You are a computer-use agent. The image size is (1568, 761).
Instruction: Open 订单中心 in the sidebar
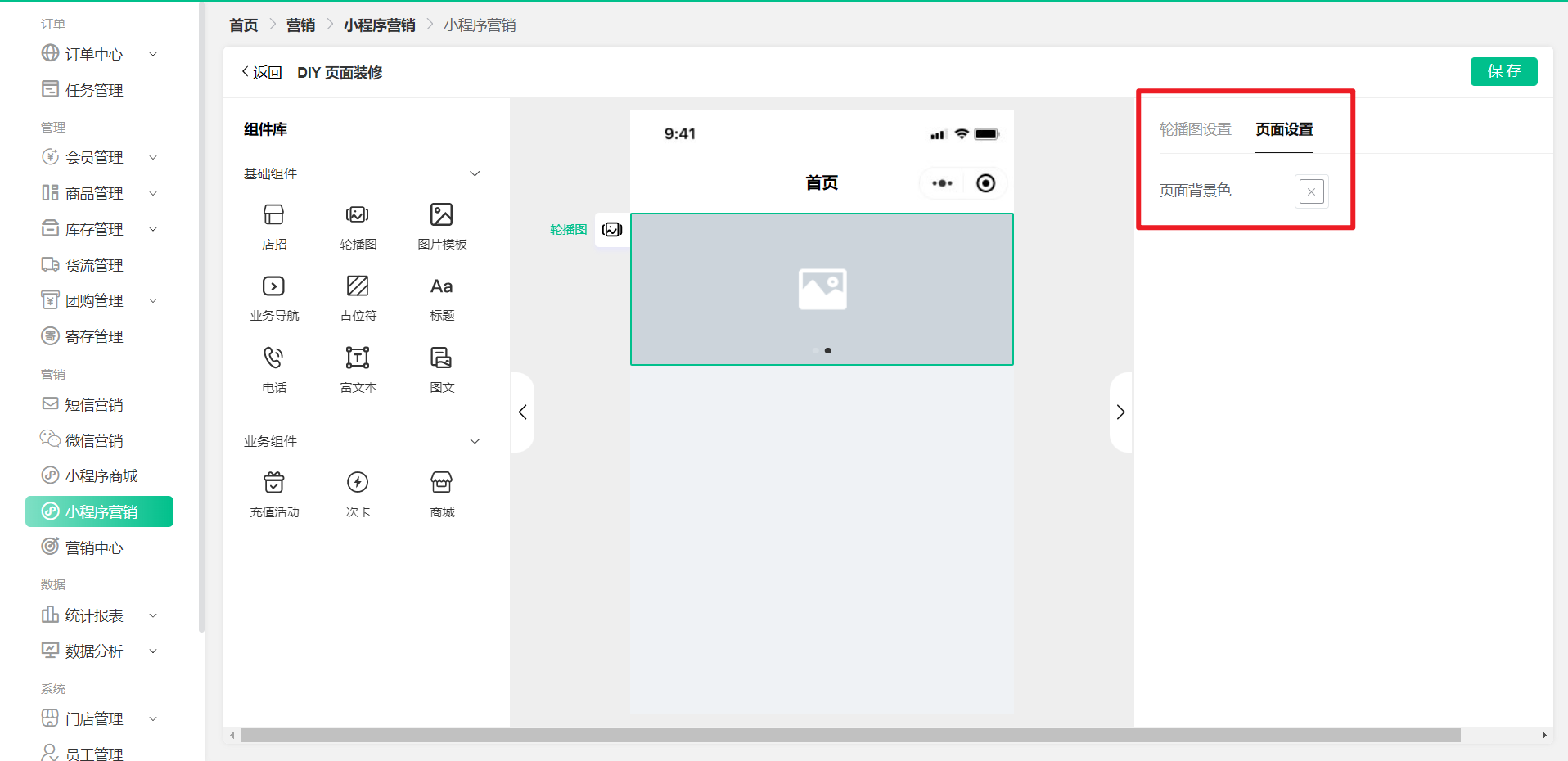click(x=94, y=54)
